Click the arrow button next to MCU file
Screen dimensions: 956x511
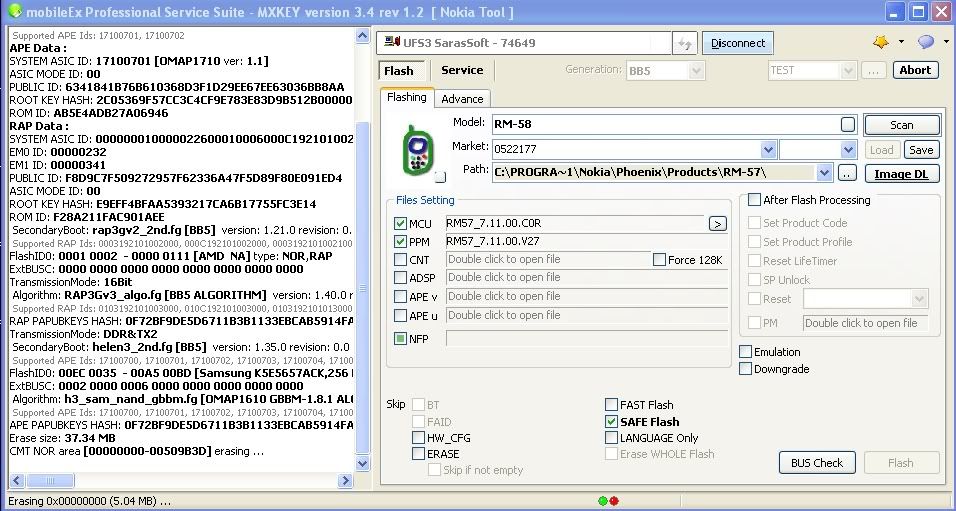[718, 223]
